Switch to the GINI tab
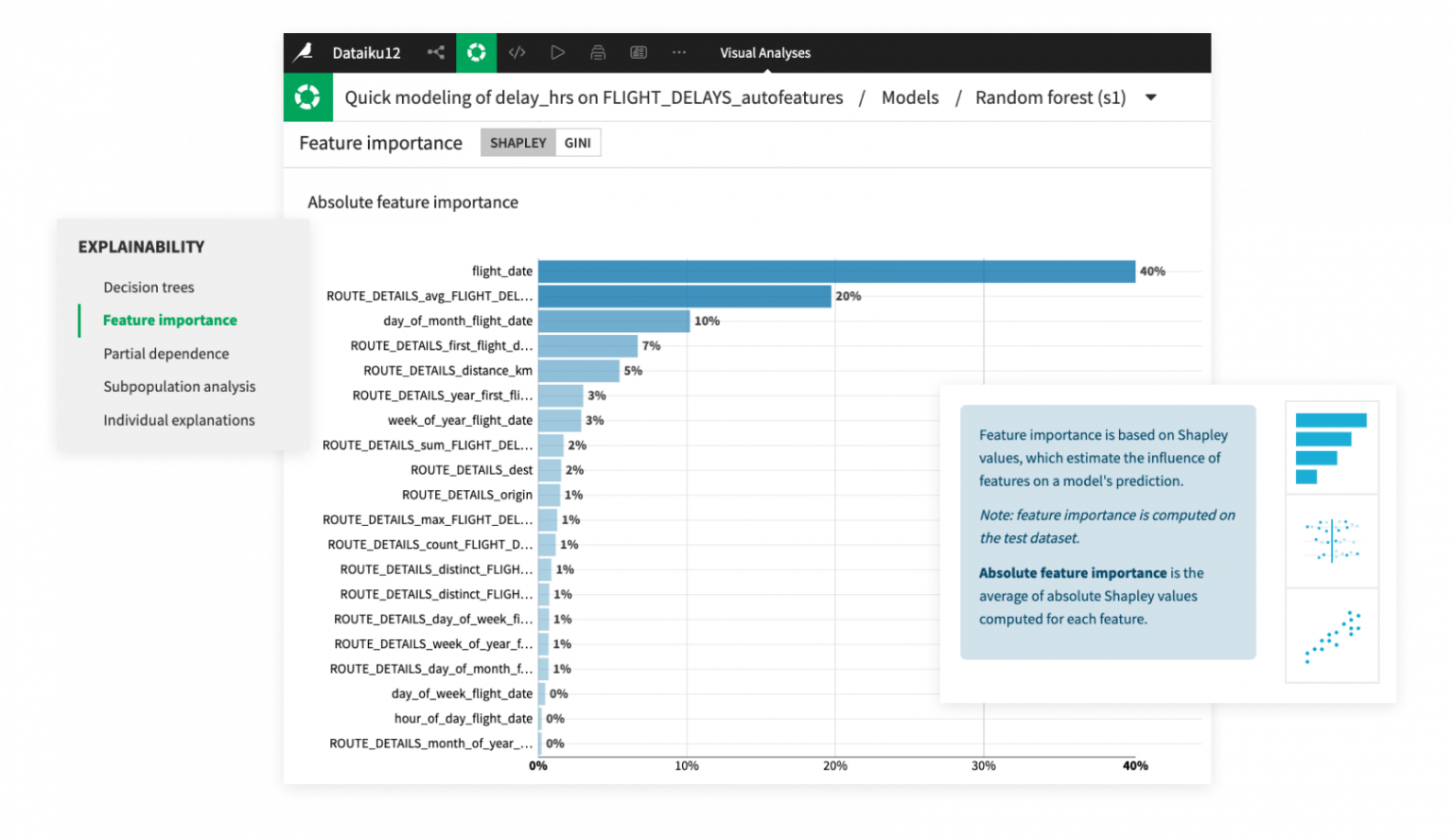 [577, 142]
